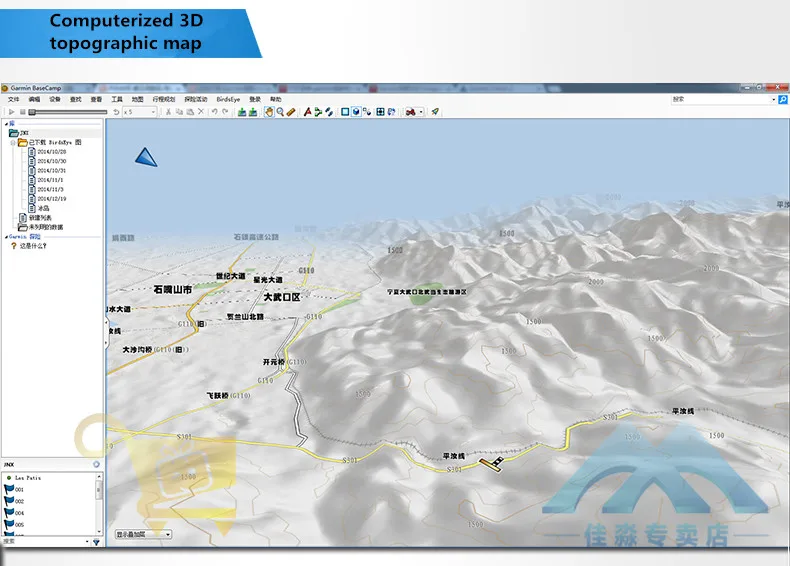Select list item 2014/11/1

click(x=45, y=180)
